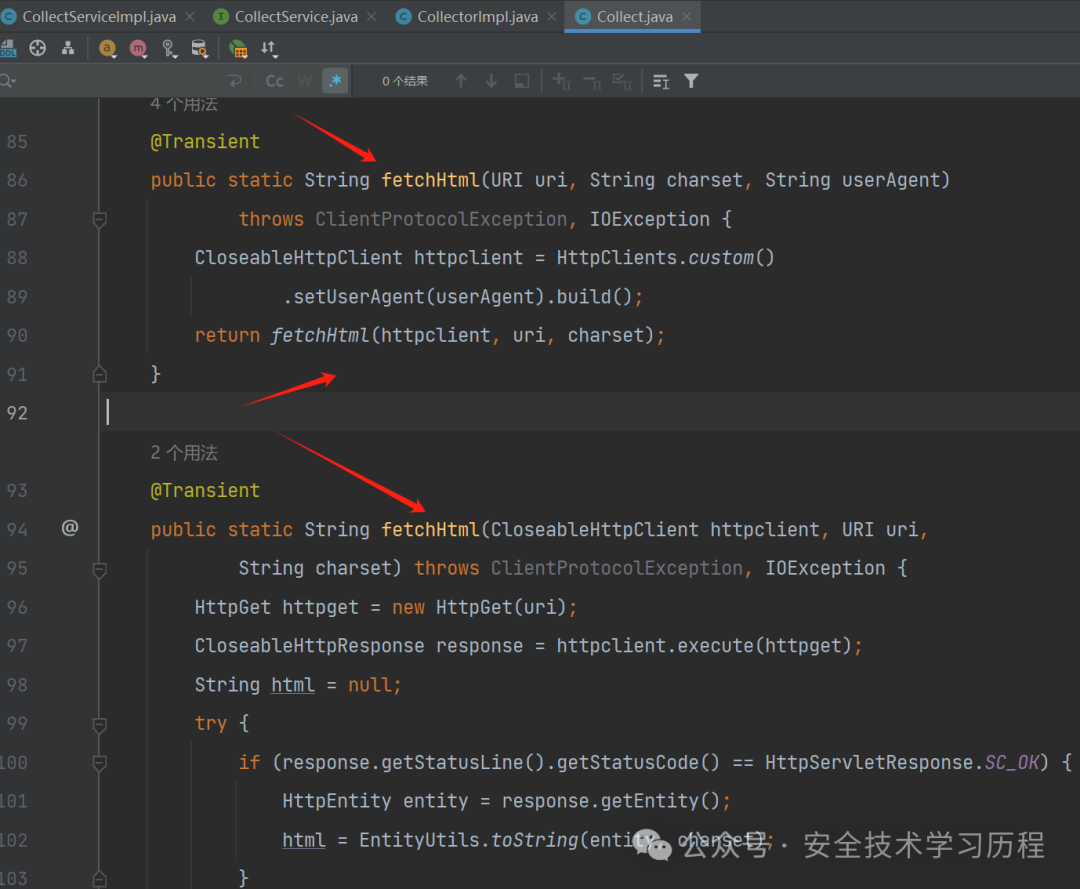
Task: Click fetchHtml method name on line 86
Action: tap(430, 180)
